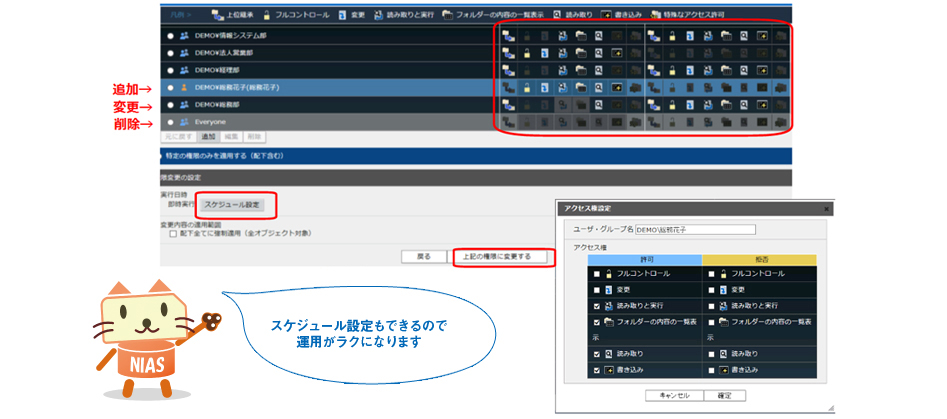947x419 pixels.
Task: Click the 読み取りと実行 legend icon
Action: (x=379, y=14)
